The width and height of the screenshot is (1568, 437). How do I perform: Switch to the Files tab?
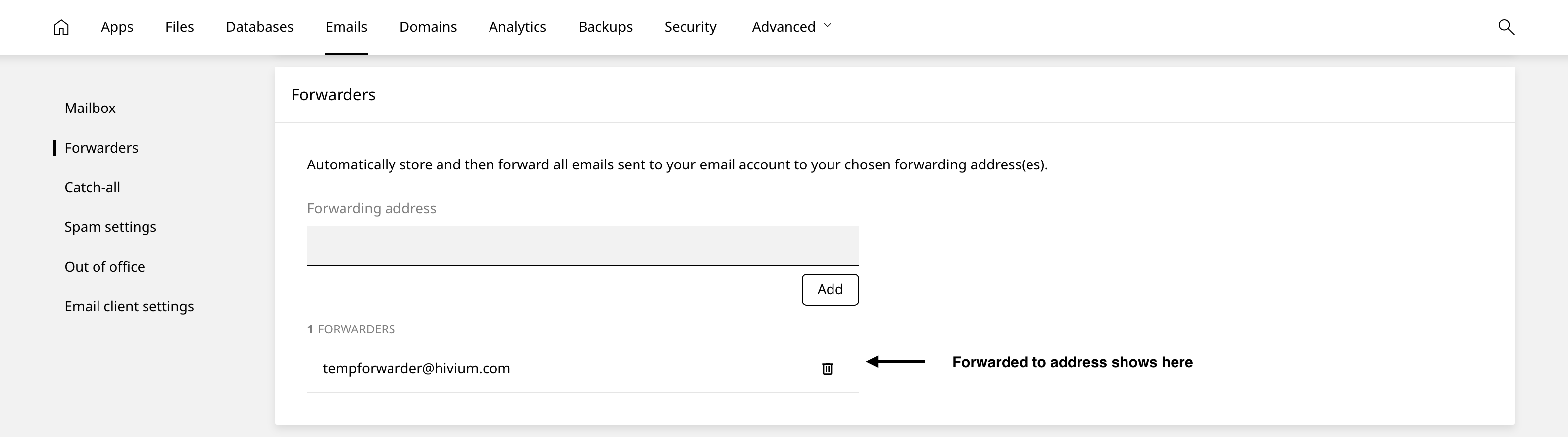coord(179,27)
